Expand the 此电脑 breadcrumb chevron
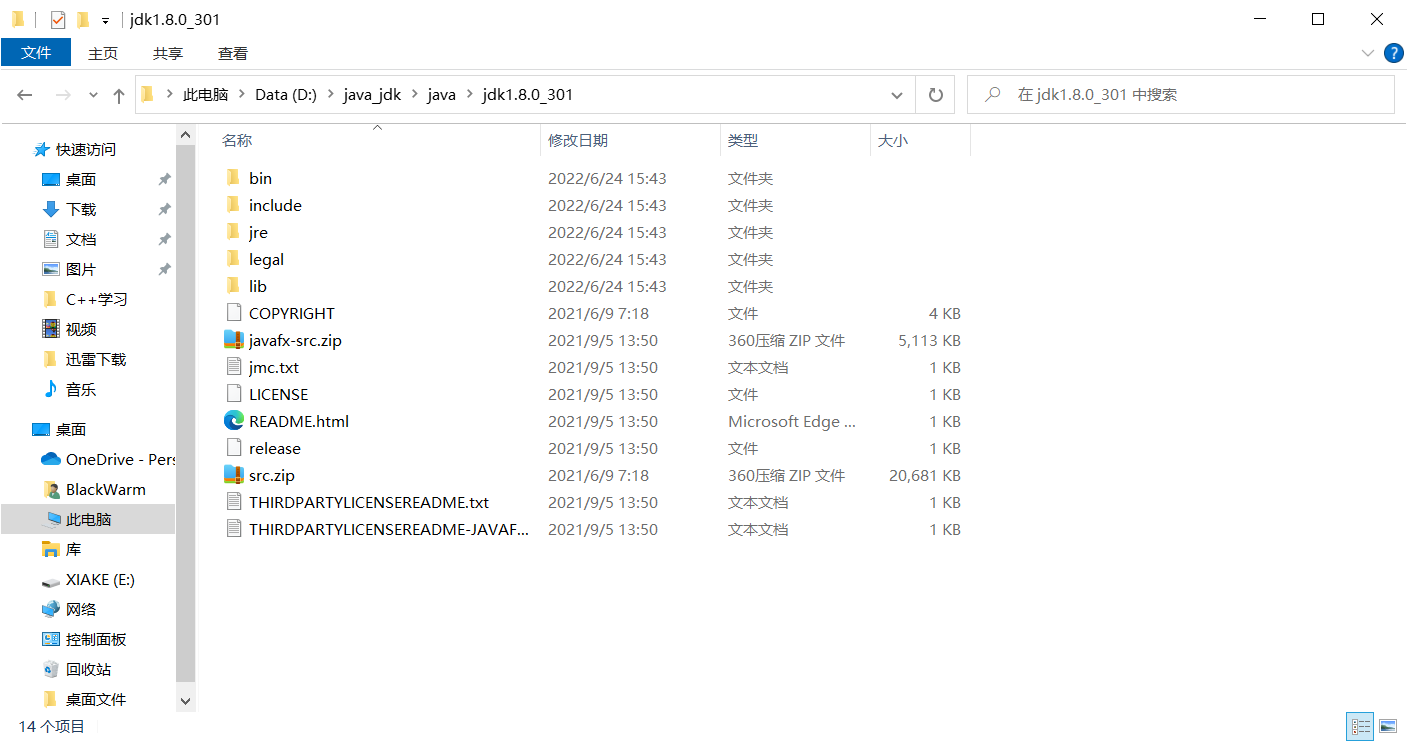 point(242,95)
